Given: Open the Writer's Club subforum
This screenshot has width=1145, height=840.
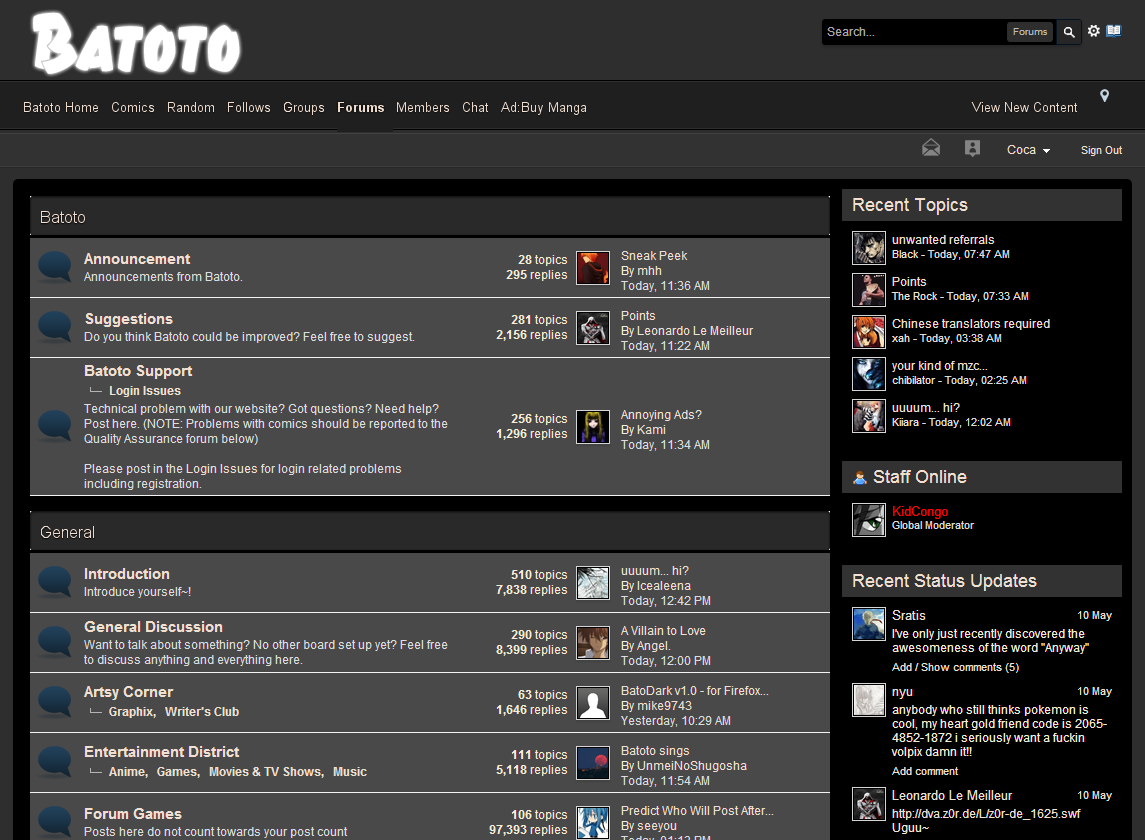Looking at the screenshot, I should coord(202,711).
